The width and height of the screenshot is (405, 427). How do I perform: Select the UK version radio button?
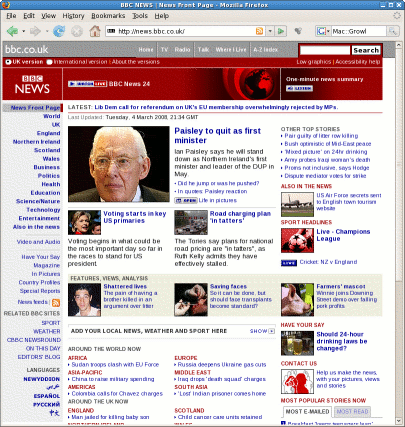[8, 62]
